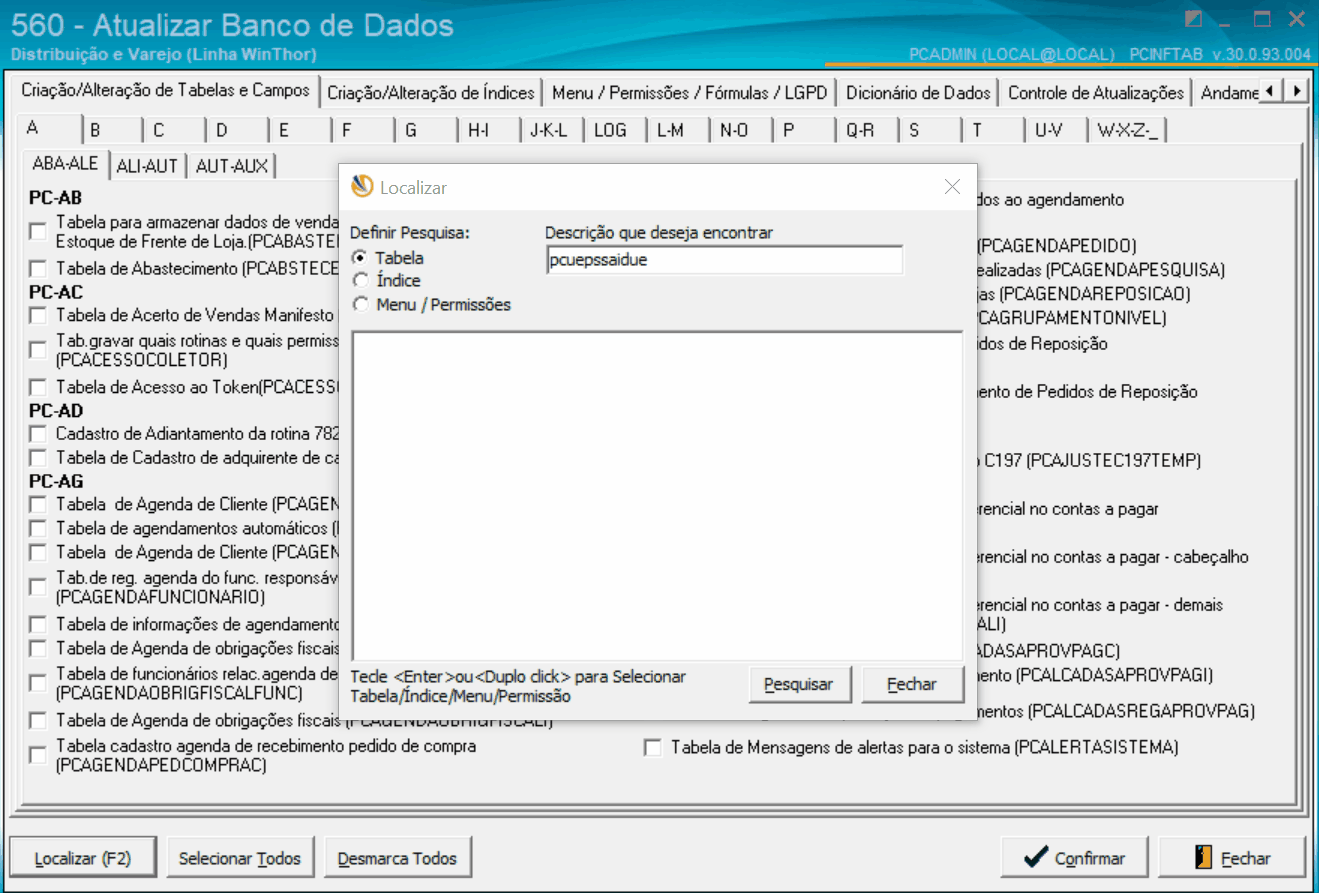Check PCACESSOCOLETOR table checkbox
Image resolution: width=1319 pixels, height=893 pixels.
(38, 350)
